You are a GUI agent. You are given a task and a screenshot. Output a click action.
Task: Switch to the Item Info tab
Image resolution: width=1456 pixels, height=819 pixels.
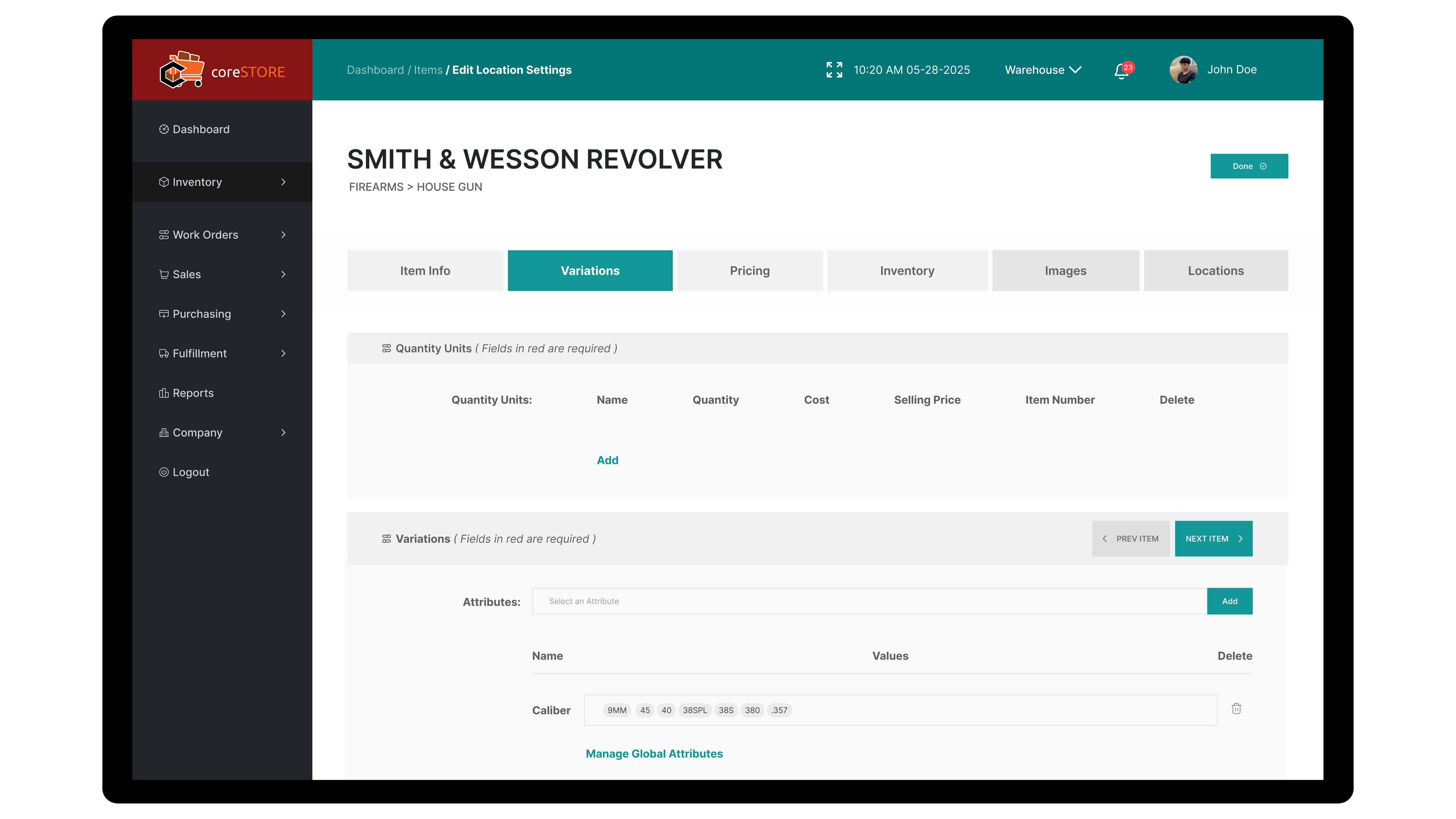click(x=425, y=271)
